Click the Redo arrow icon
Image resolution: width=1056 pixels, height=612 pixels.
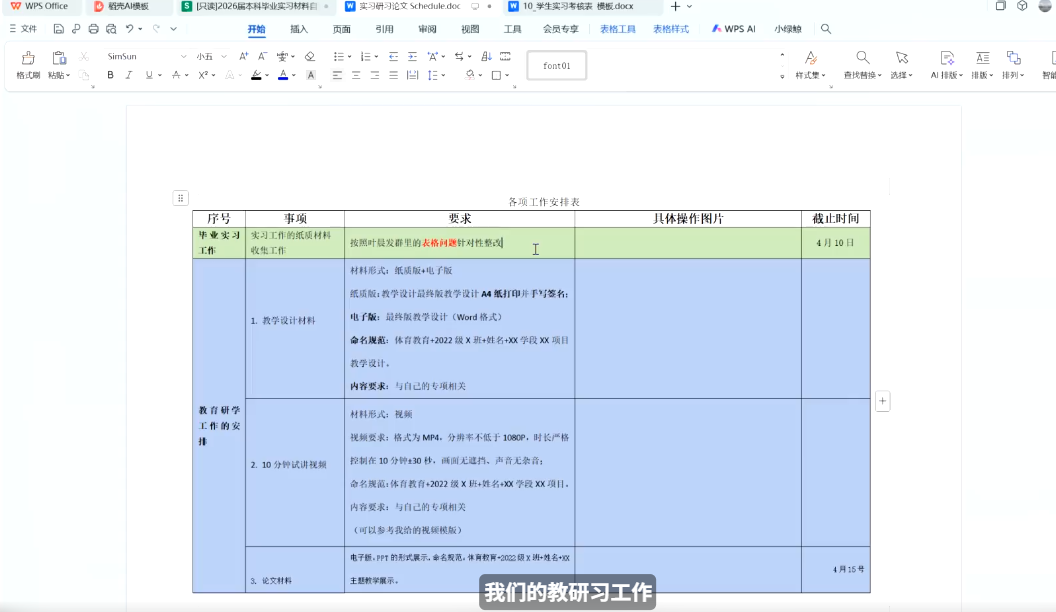click(156, 29)
